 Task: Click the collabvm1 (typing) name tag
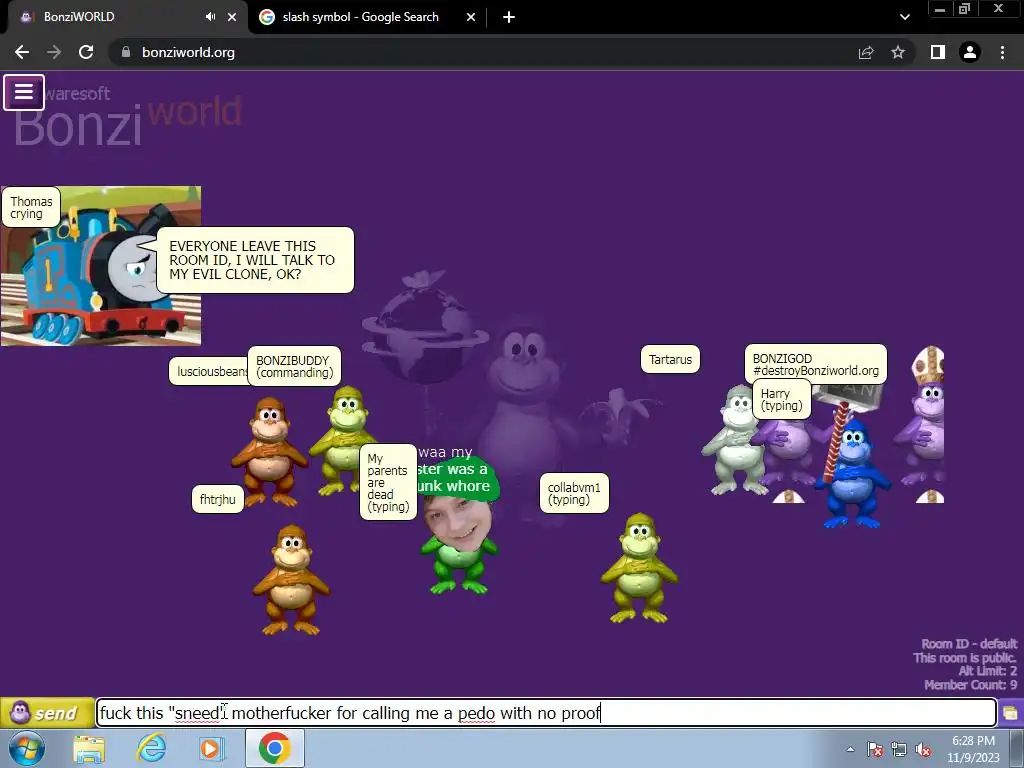pyautogui.click(x=573, y=493)
